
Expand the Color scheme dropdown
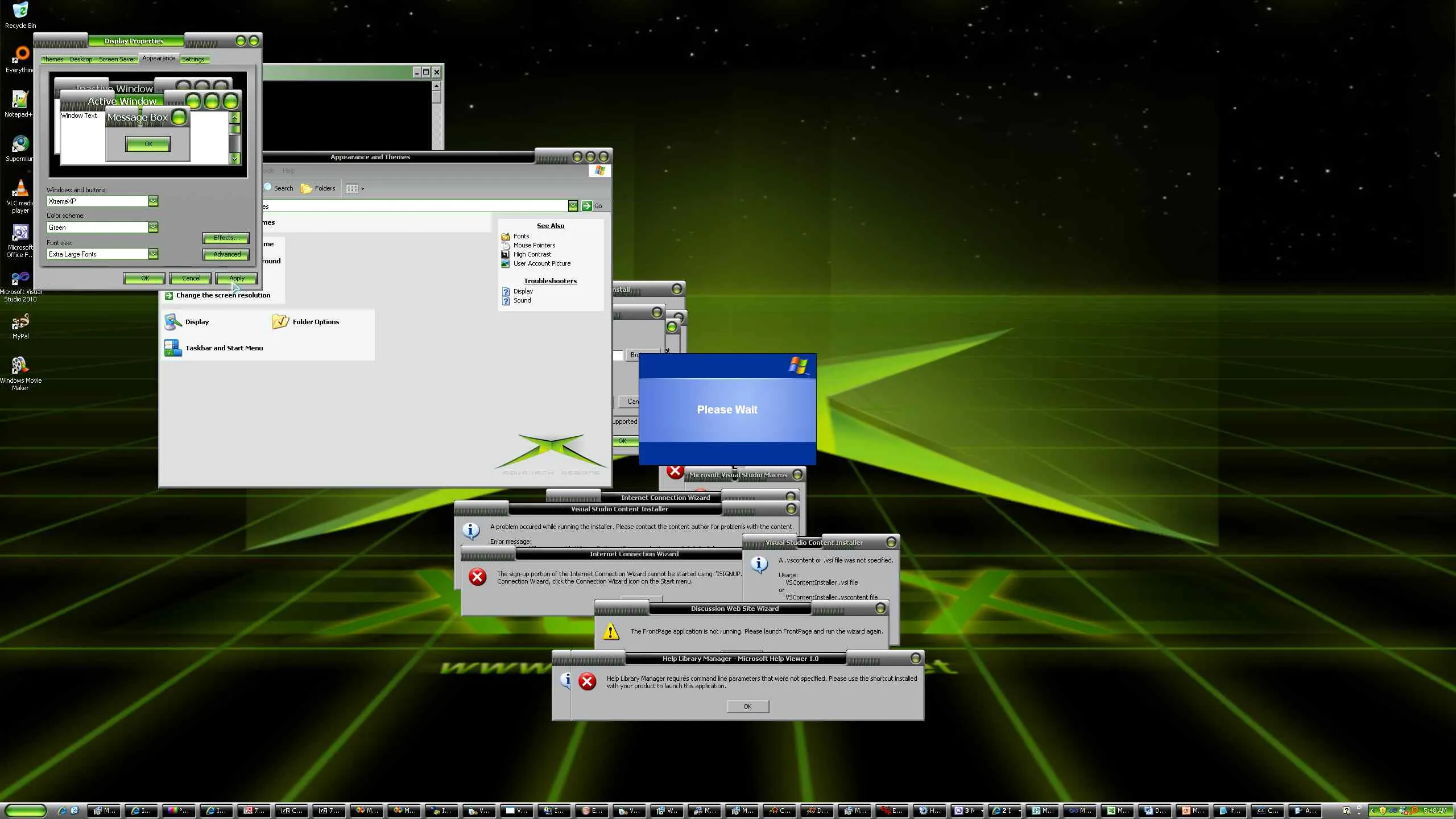tap(153, 227)
